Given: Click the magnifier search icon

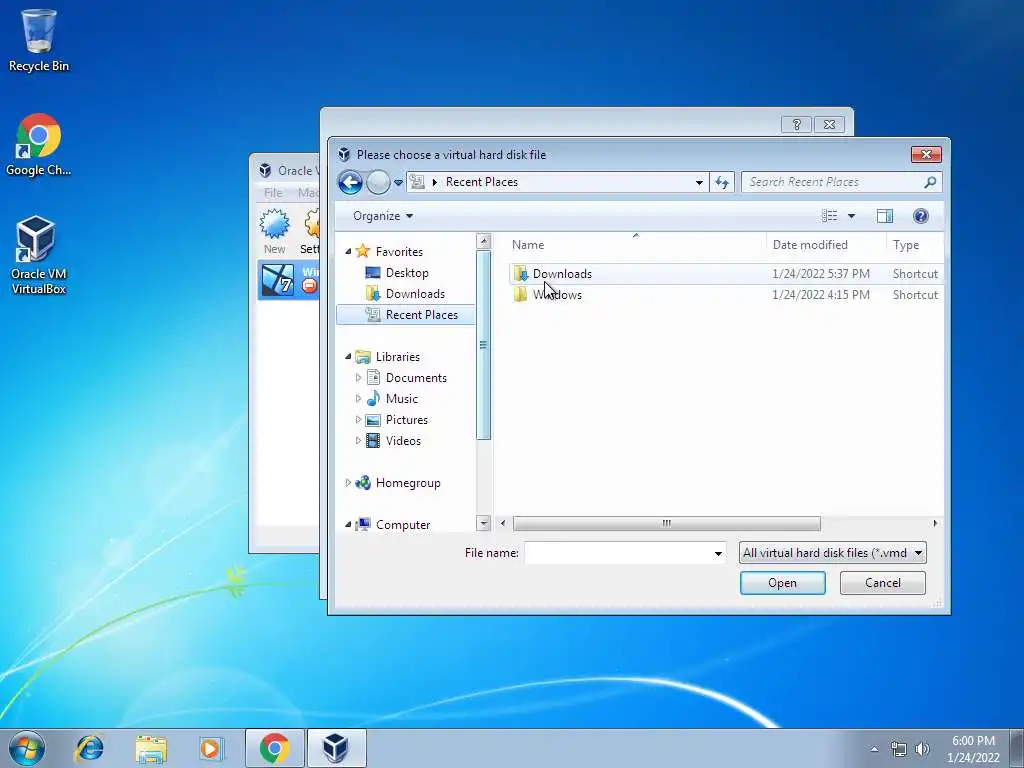Looking at the screenshot, I should 930,182.
